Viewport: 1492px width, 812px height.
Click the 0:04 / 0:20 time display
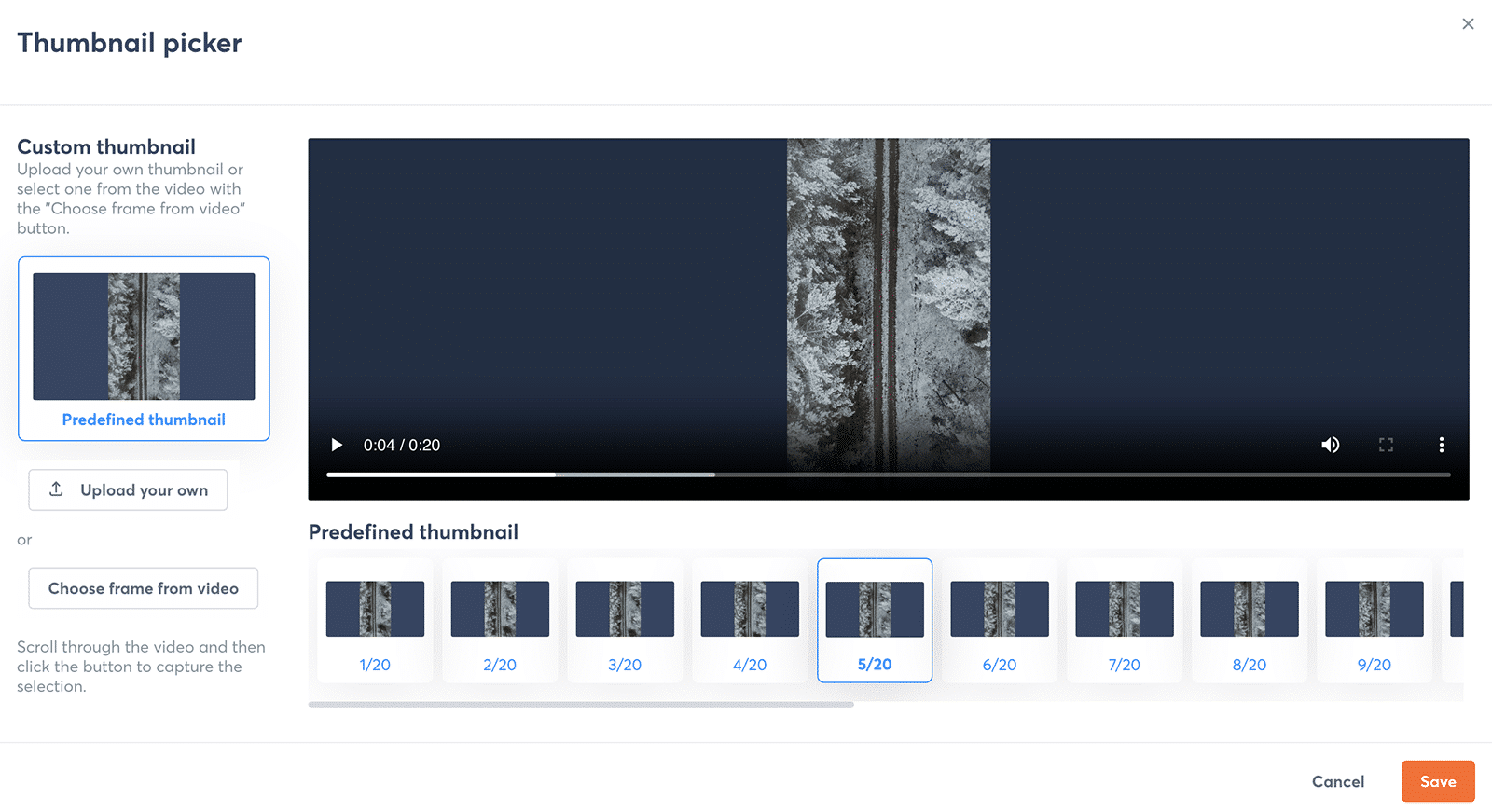click(x=402, y=445)
